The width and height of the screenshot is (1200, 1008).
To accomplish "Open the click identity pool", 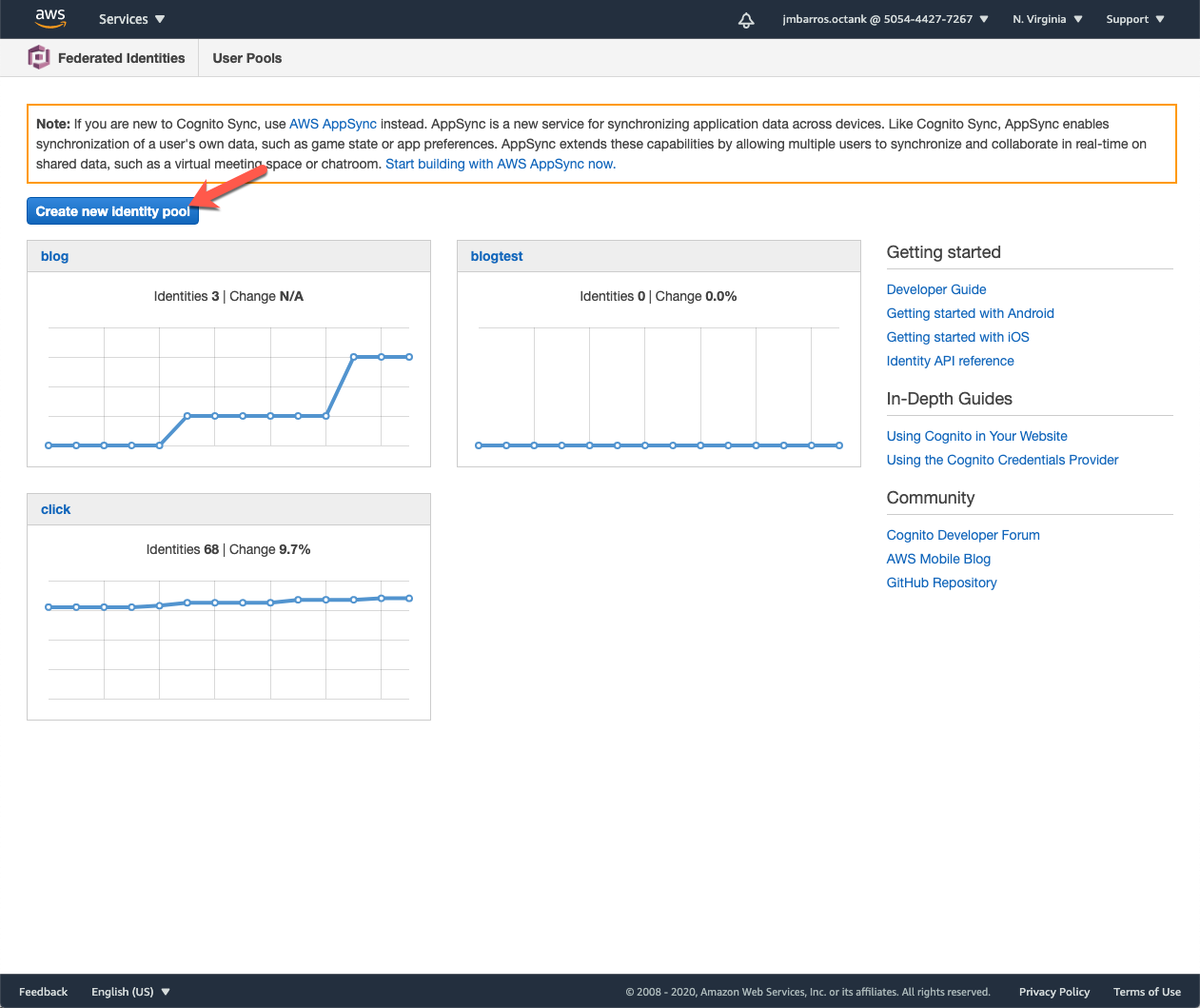I will [56, 509].
